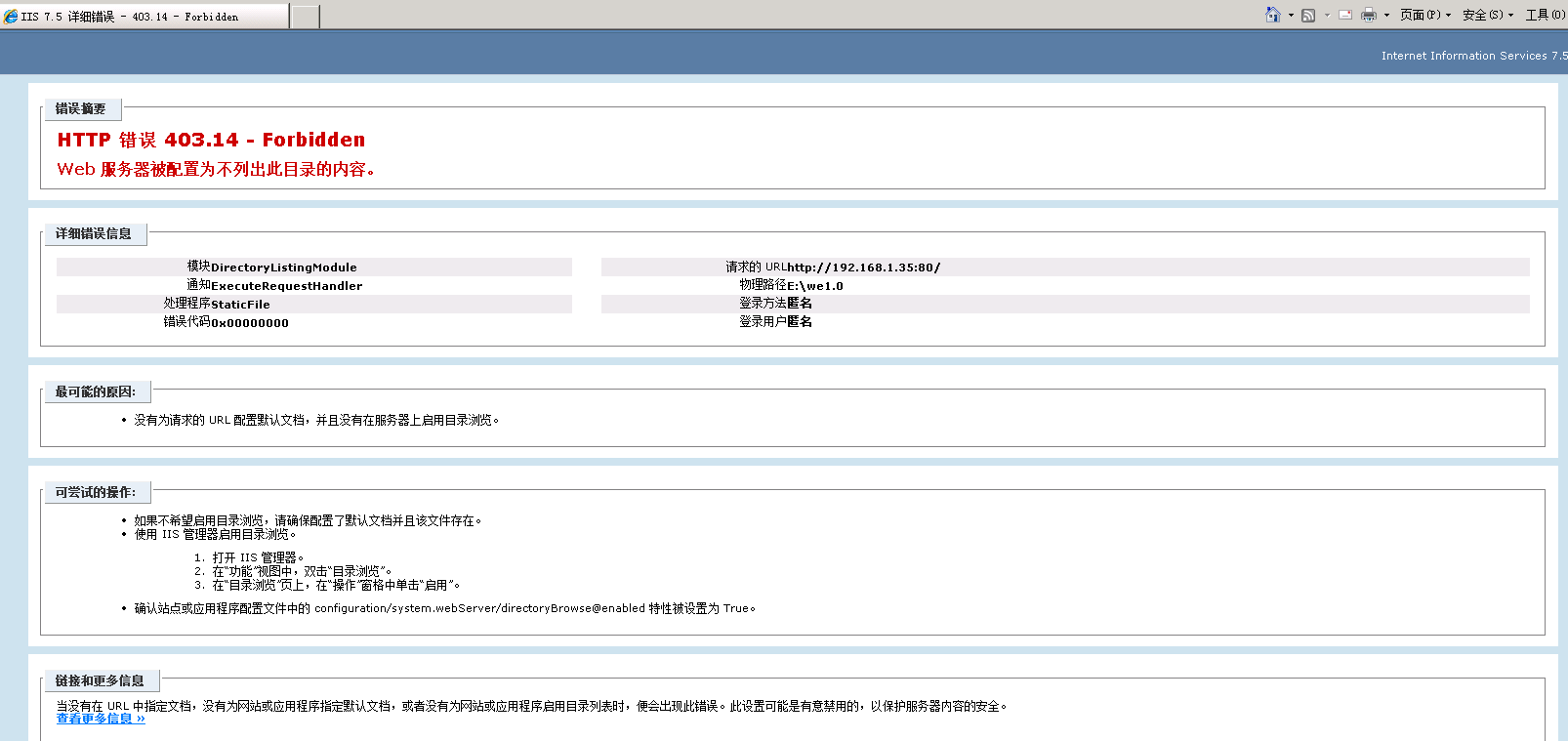Click the 最可能的原因 section header
The height and width of the screenshot is (741, 1568).
point(96,392)
